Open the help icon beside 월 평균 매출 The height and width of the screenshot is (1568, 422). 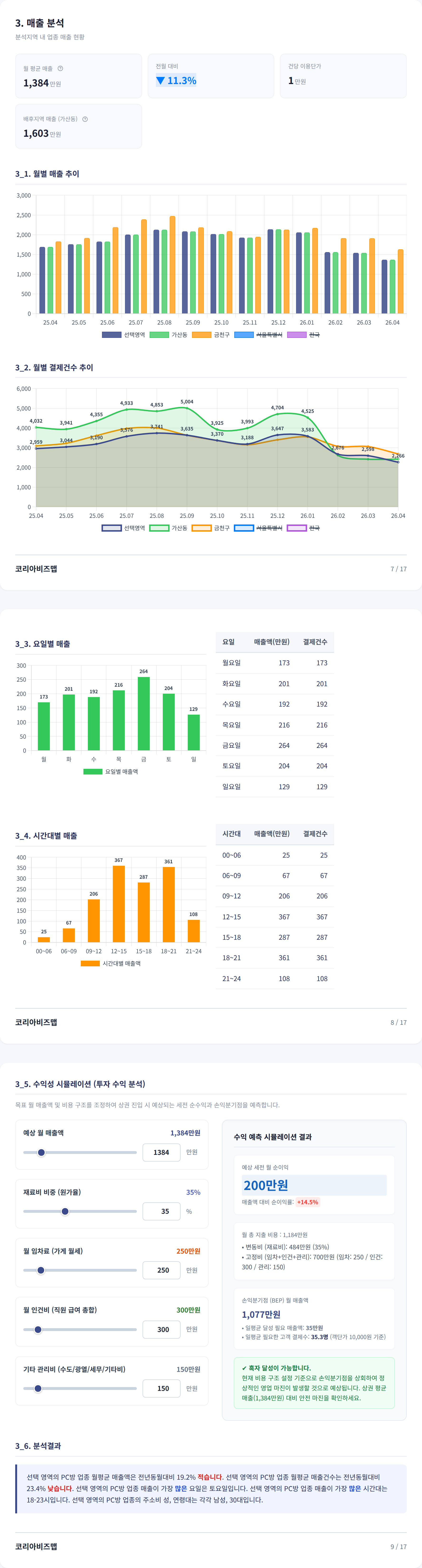click(60, 68)
